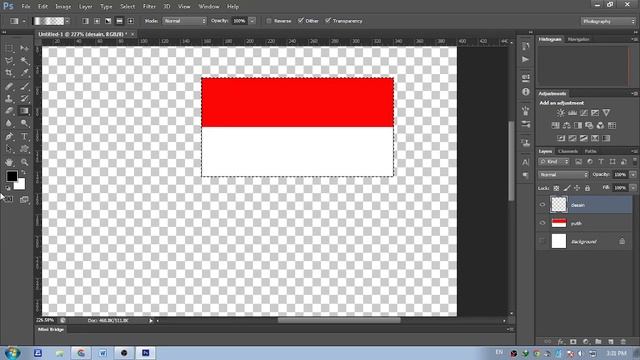Select the Magic Wand tool
The image size is (640, 360).
24,61
